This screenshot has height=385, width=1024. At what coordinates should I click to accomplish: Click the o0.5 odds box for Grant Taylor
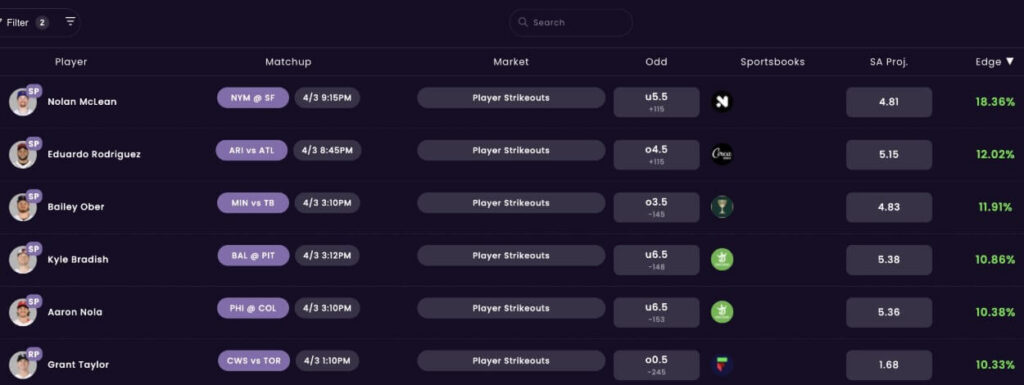tap(656, 365)
